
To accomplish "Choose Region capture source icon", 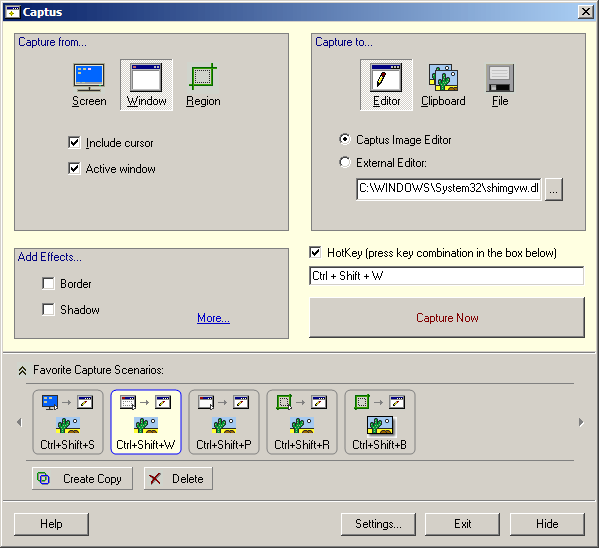I will click(203, 85).
